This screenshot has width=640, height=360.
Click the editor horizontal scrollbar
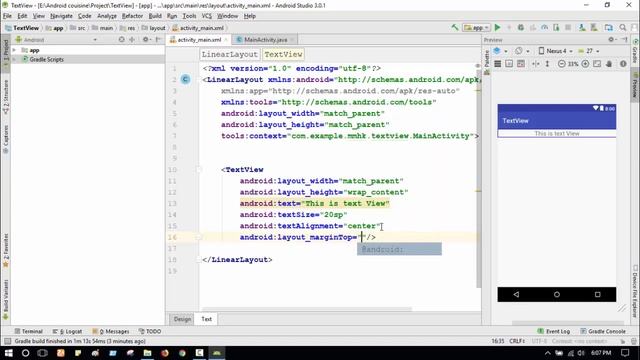point(307,309)
